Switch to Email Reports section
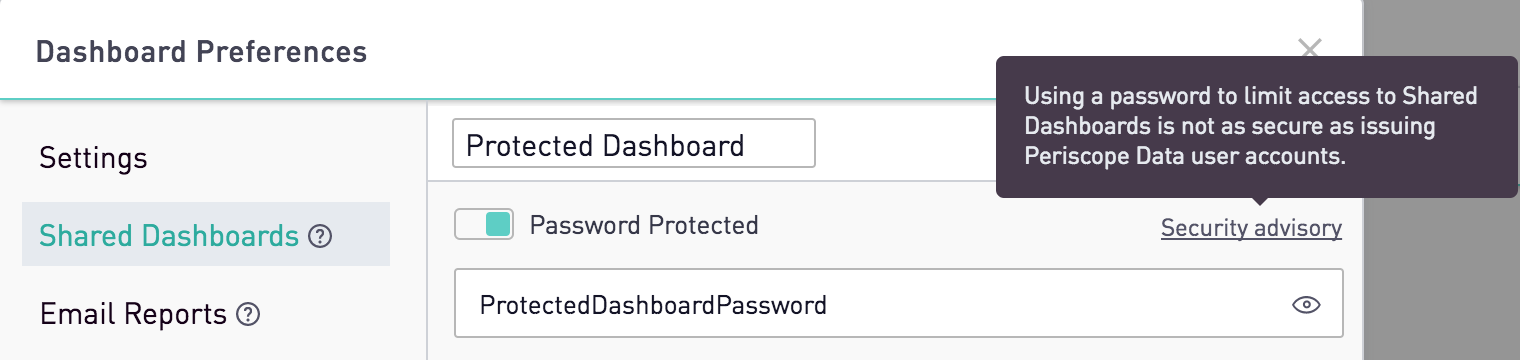The width and height of the screenshot is (1520, 360). [x=133, y=314]
